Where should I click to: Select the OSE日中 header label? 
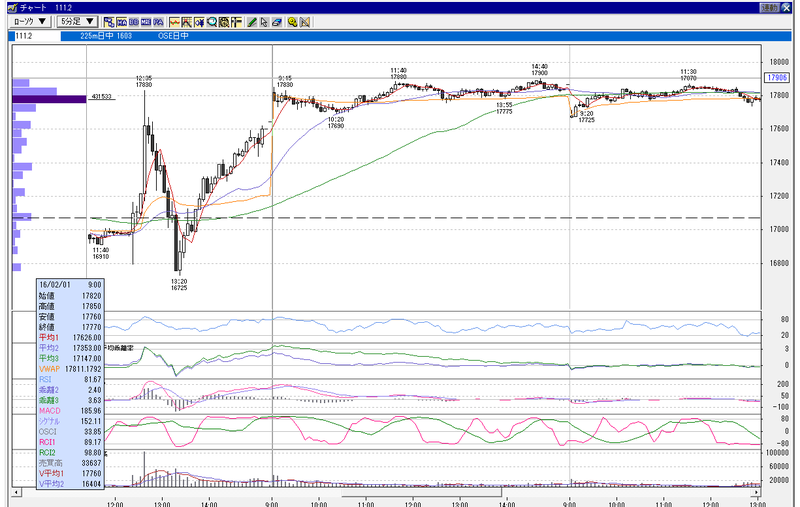click(173, 36)
